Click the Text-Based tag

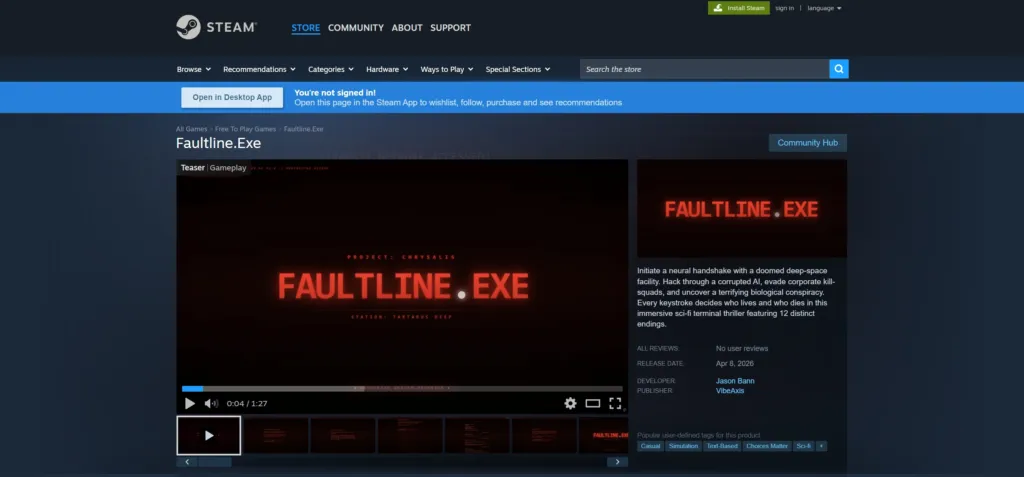tap(722, 446)
